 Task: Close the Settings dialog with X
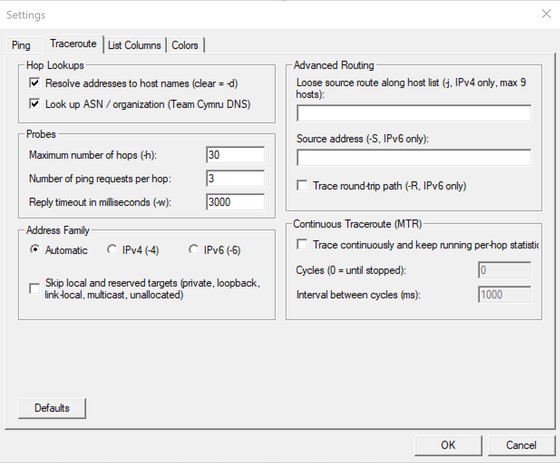point(546,14)
